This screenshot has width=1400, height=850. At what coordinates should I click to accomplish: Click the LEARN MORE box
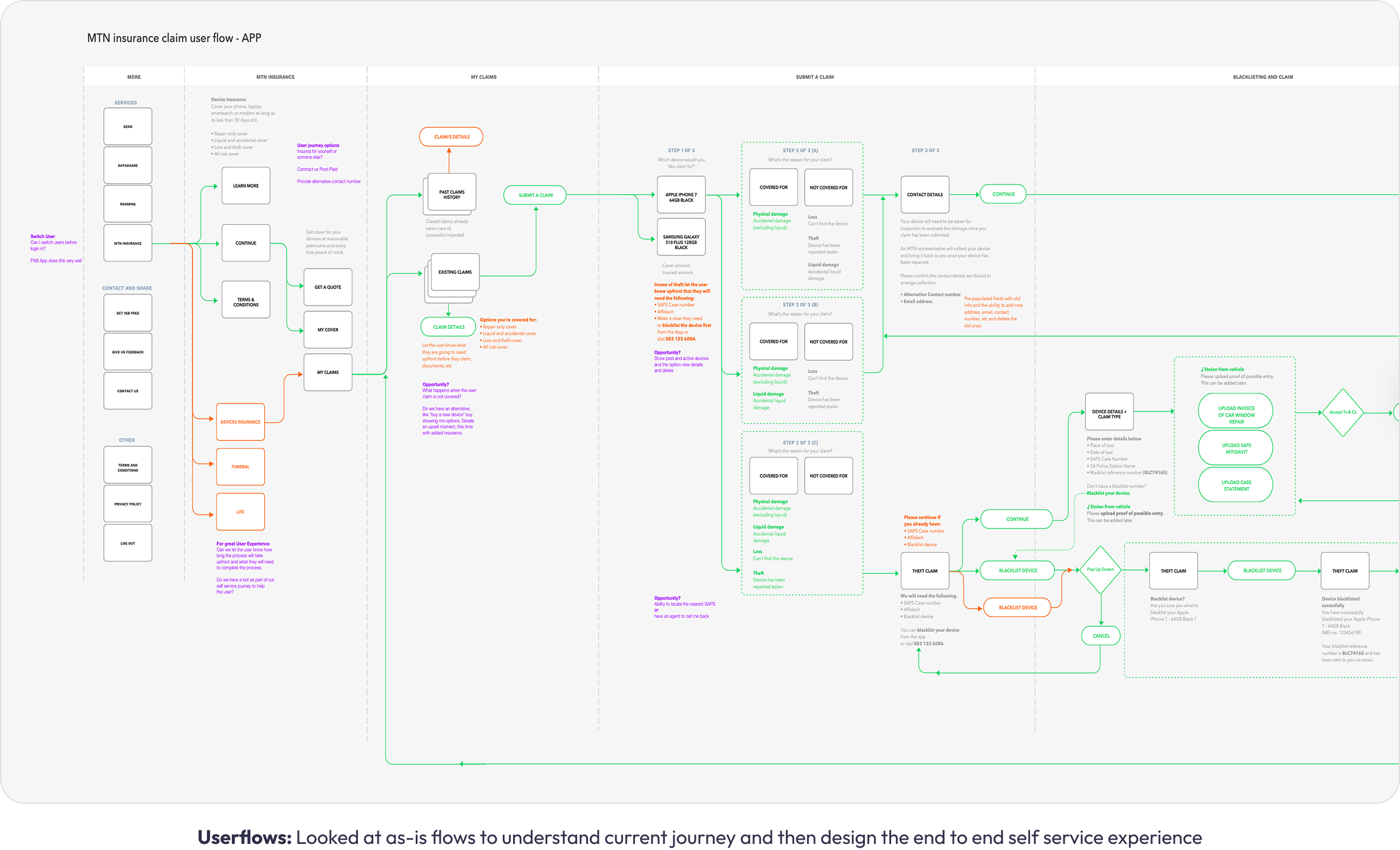click(245, 186)
